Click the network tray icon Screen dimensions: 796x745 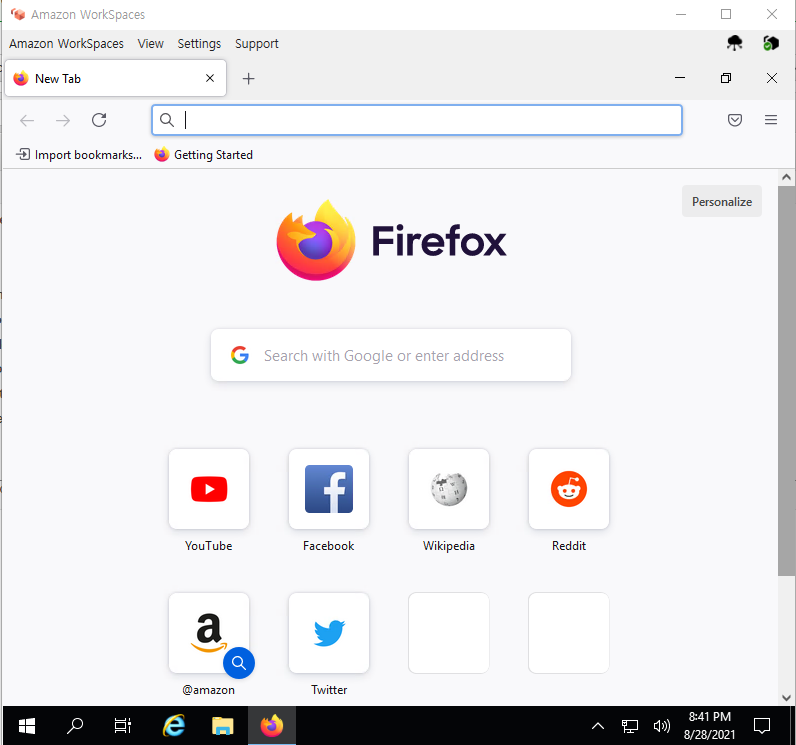(629, 726)
